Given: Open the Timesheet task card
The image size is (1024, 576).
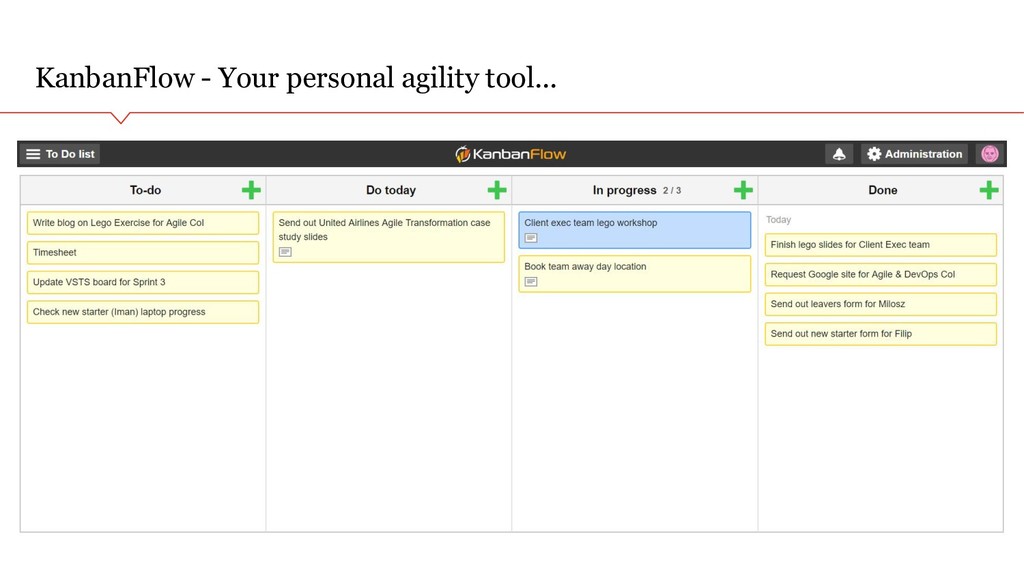Looking at the screenshot, I should [143, 253].
